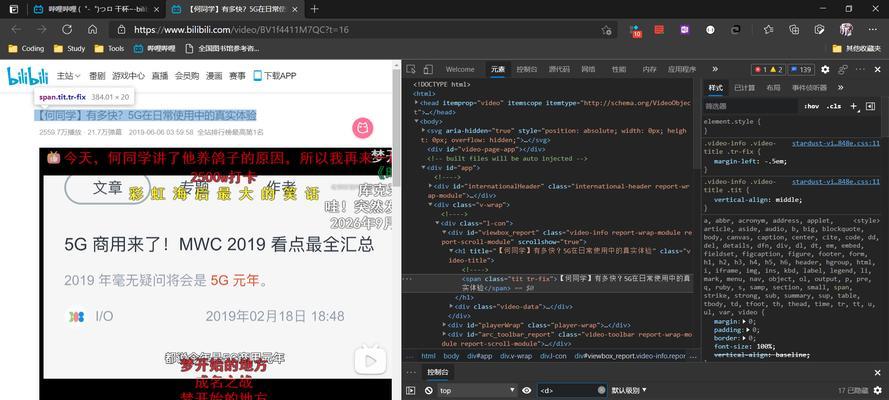Image resolution: width=889 pixels, height=400 pixels.
Task: Expand margin property in styles pane
Action: pos(744,321)
